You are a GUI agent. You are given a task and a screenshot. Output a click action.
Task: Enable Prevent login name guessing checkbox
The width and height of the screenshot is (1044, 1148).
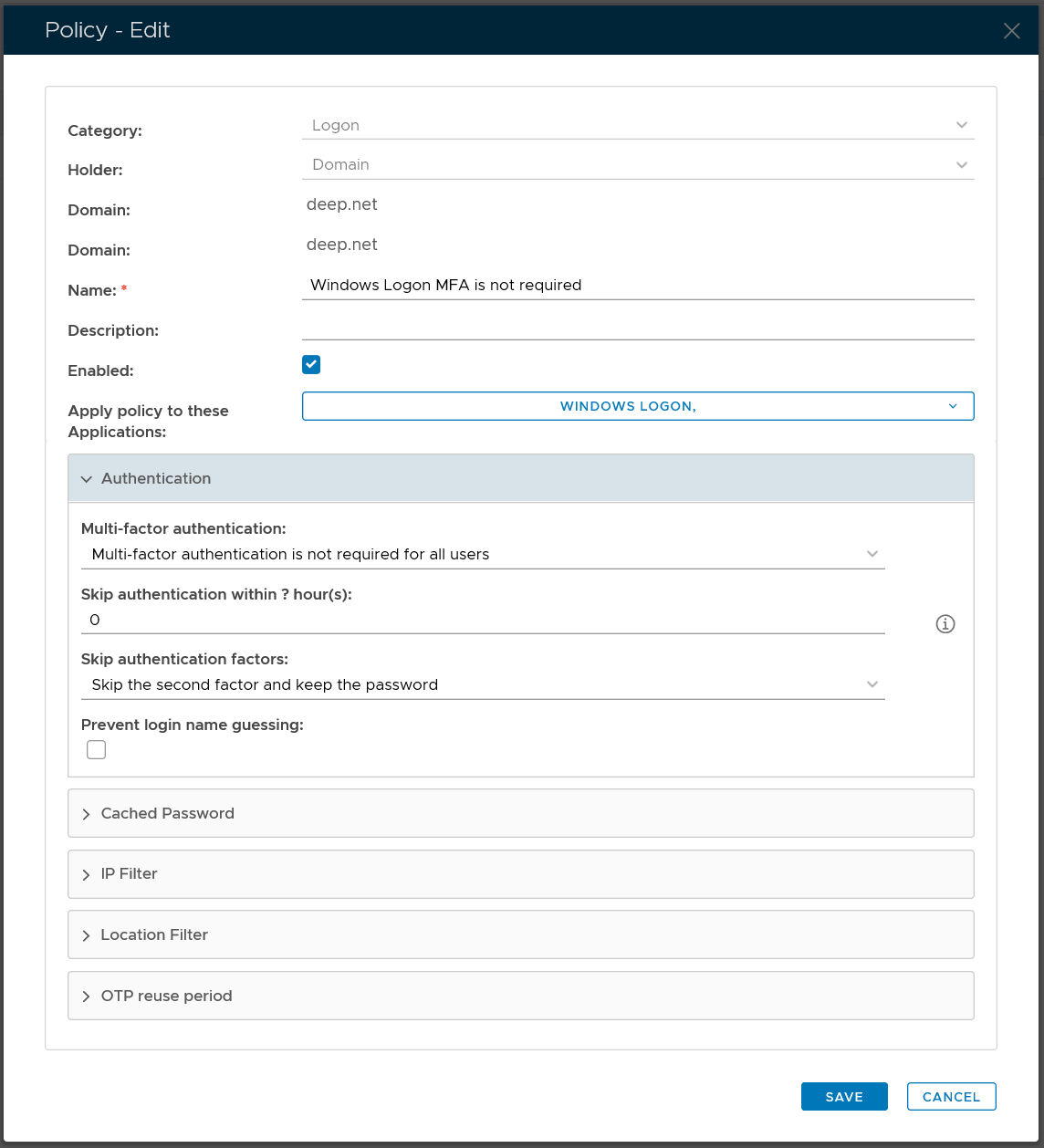(x=97, y=750)
